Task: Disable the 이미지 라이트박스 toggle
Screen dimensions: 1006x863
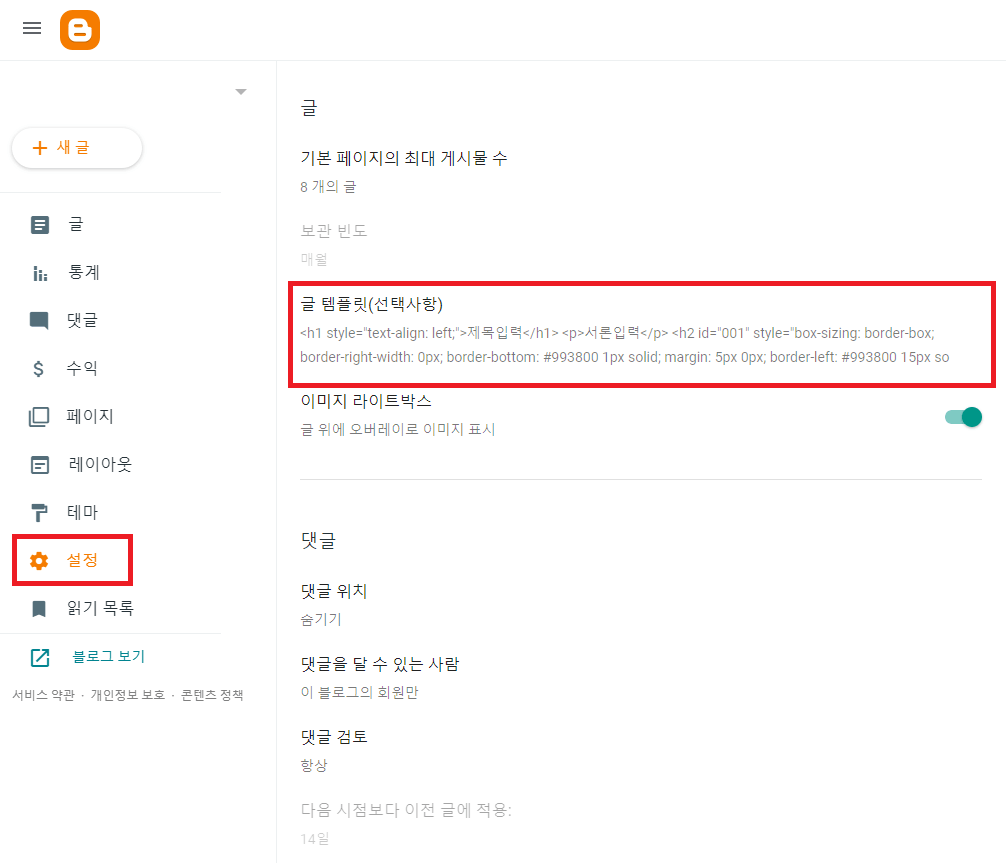Action: 961,417
